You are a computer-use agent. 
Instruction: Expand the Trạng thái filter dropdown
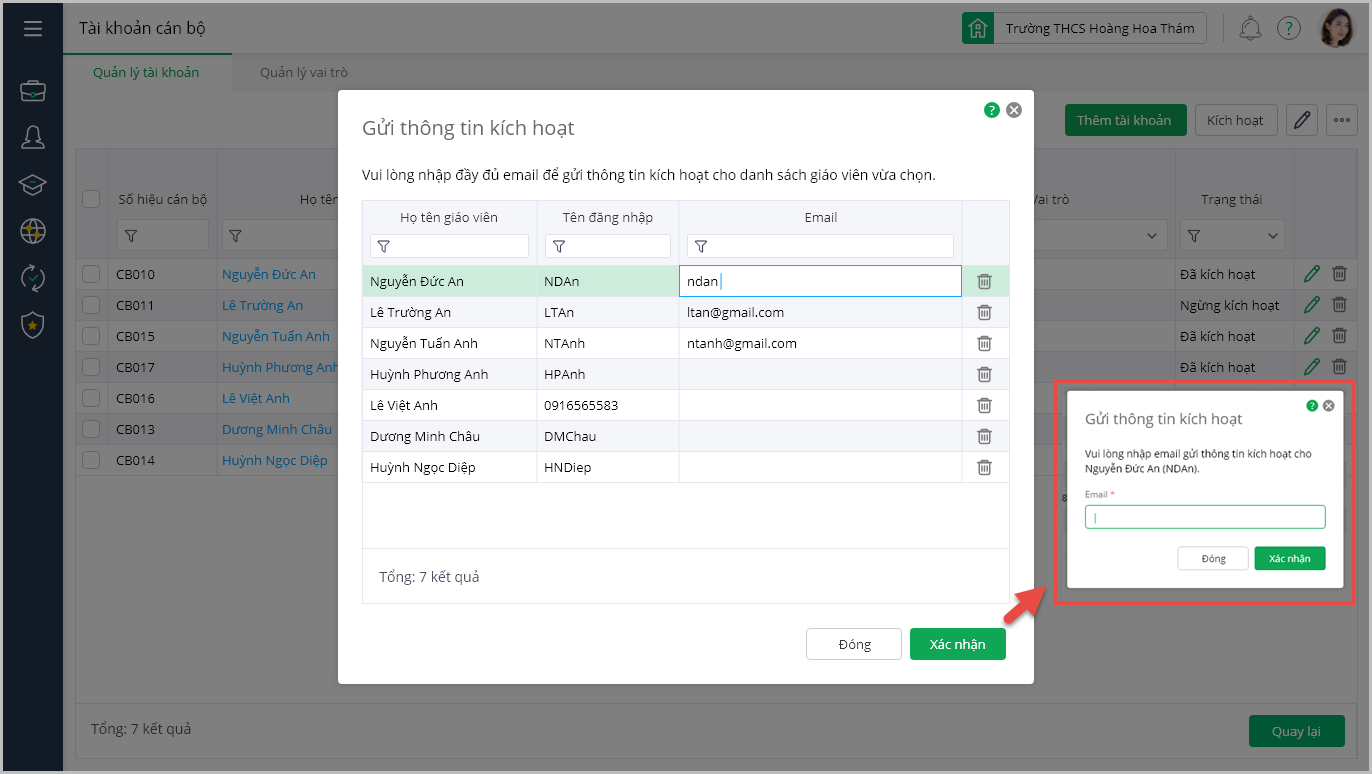(1232, 236)
